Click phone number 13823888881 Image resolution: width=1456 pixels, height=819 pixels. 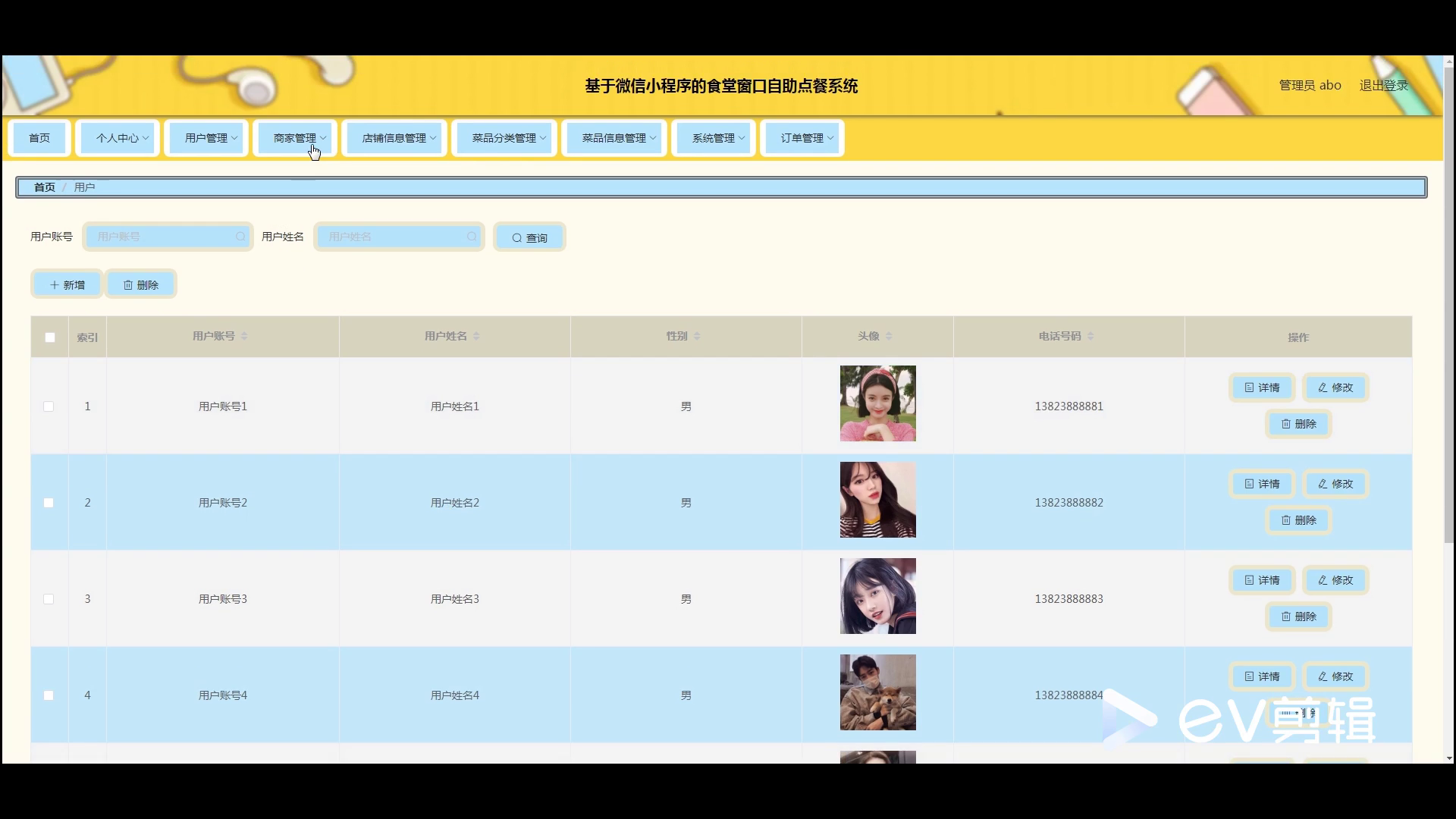1068,406
